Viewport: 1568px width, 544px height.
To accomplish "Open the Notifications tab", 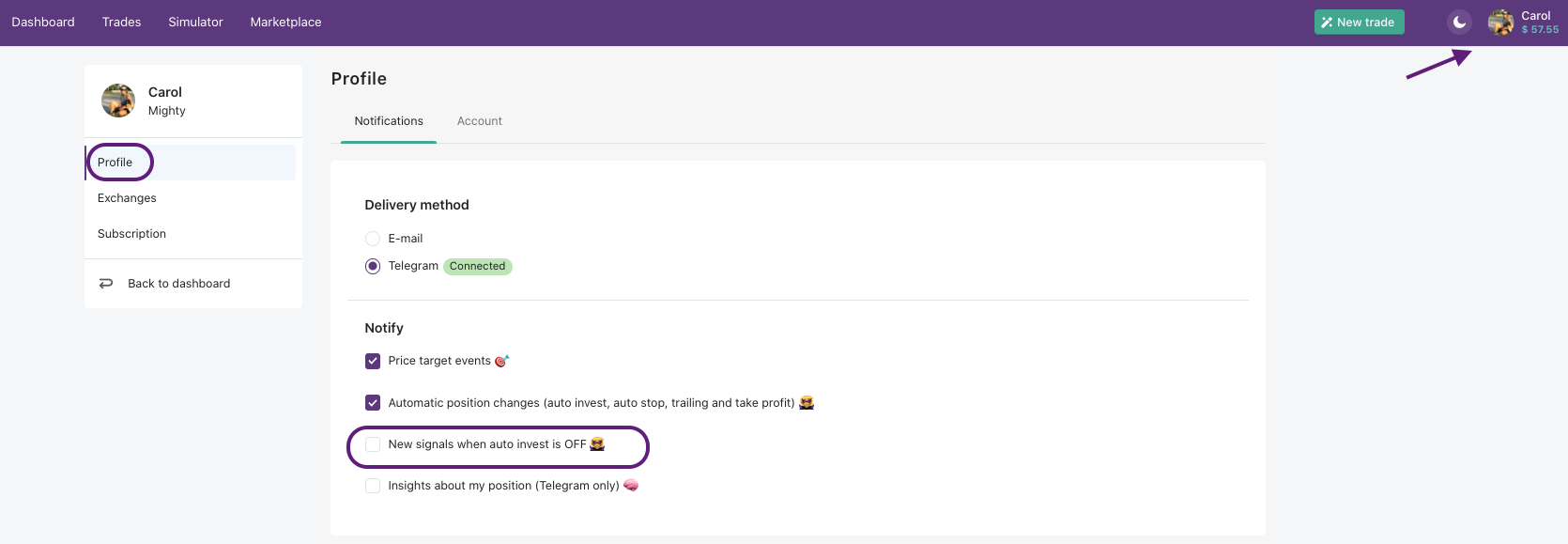I will coord(389,121).
